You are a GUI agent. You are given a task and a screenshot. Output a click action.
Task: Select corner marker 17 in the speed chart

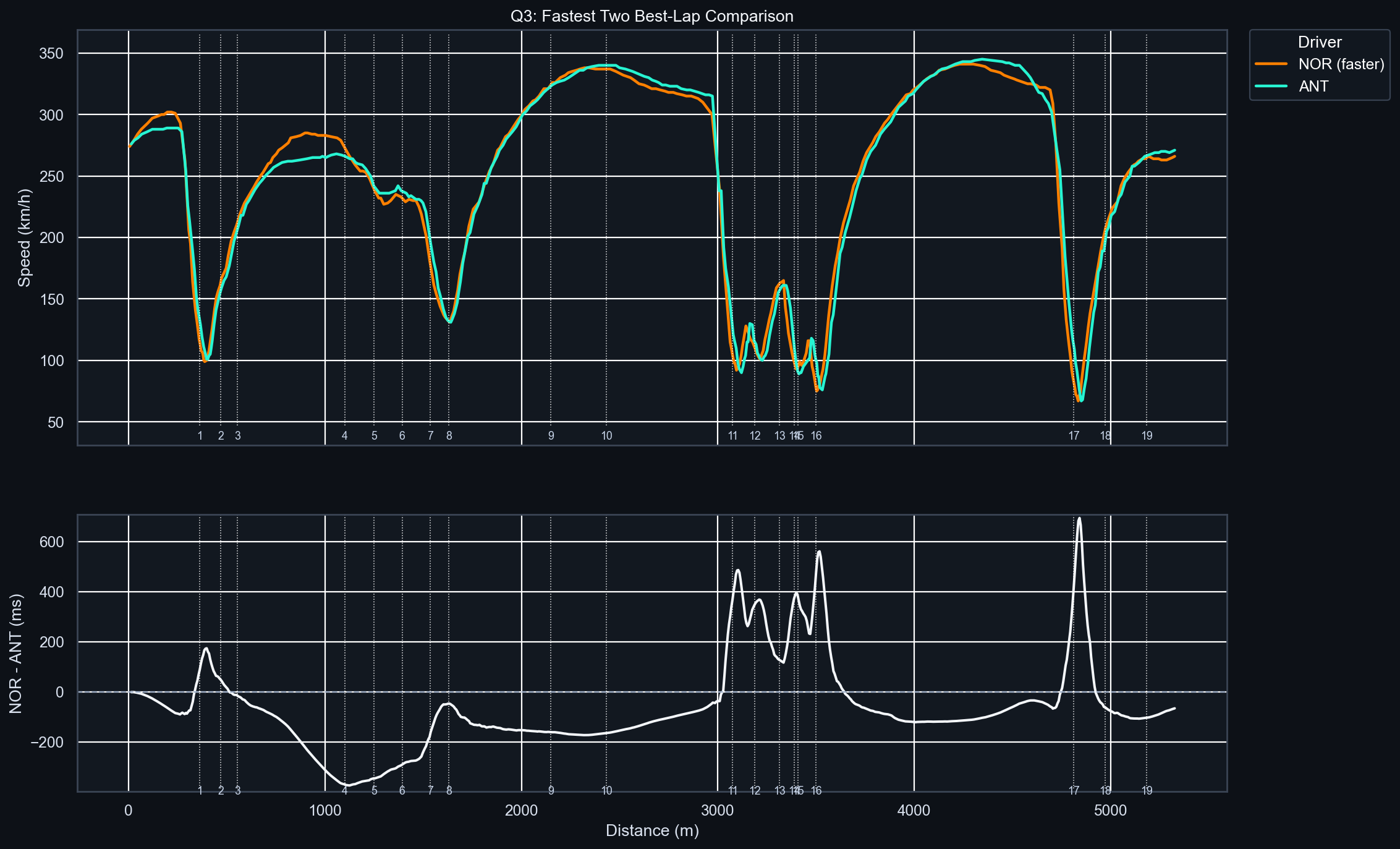point(1074,436)
